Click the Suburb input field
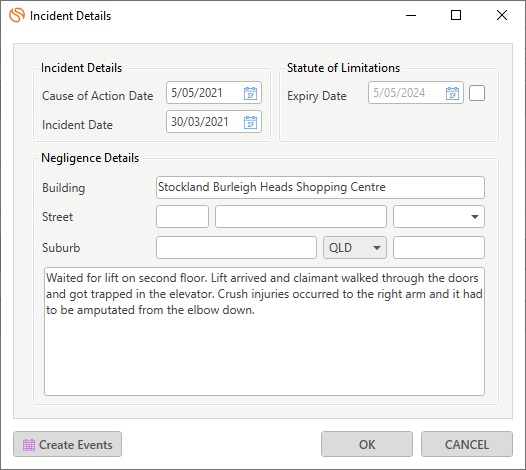Viewport: 526px width, 470px height. click(x=236, y=248)
